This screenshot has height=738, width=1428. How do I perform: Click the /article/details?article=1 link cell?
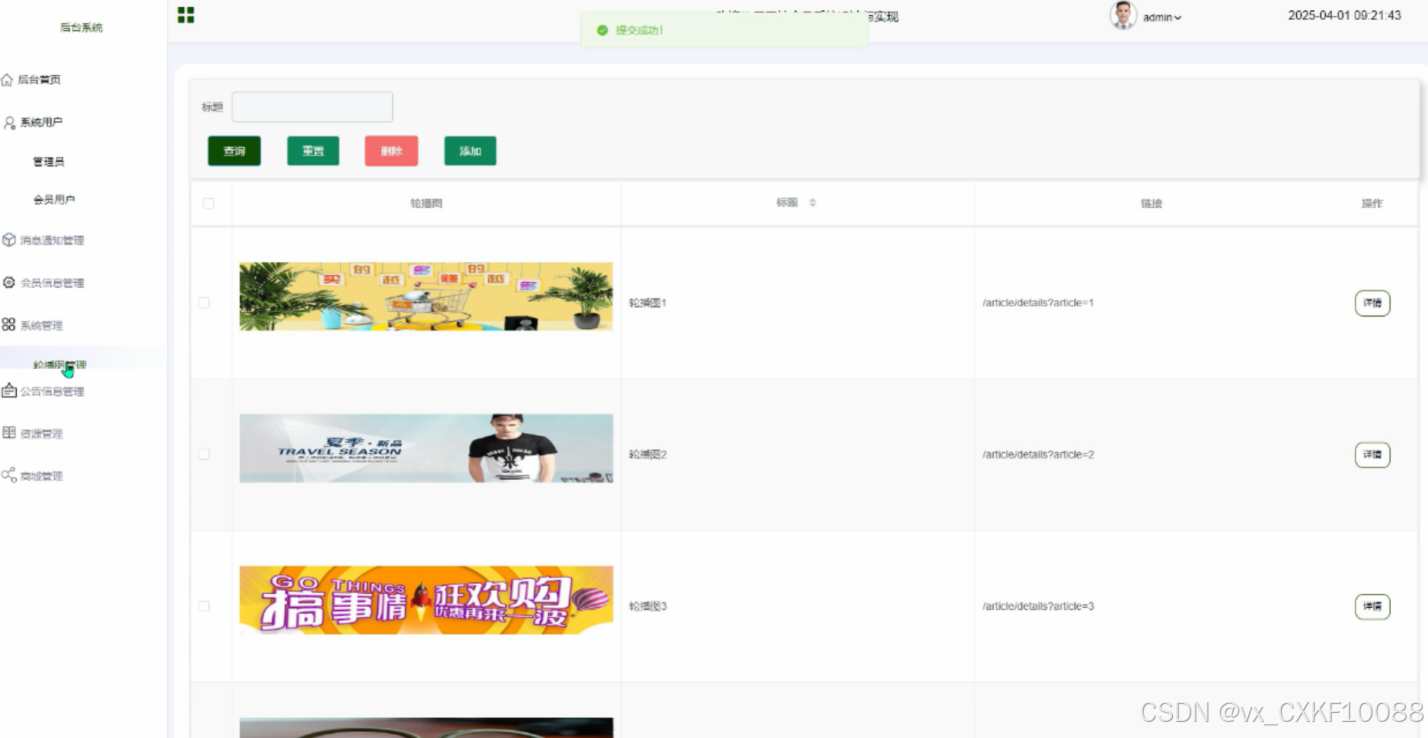(x=1038, y=302)
